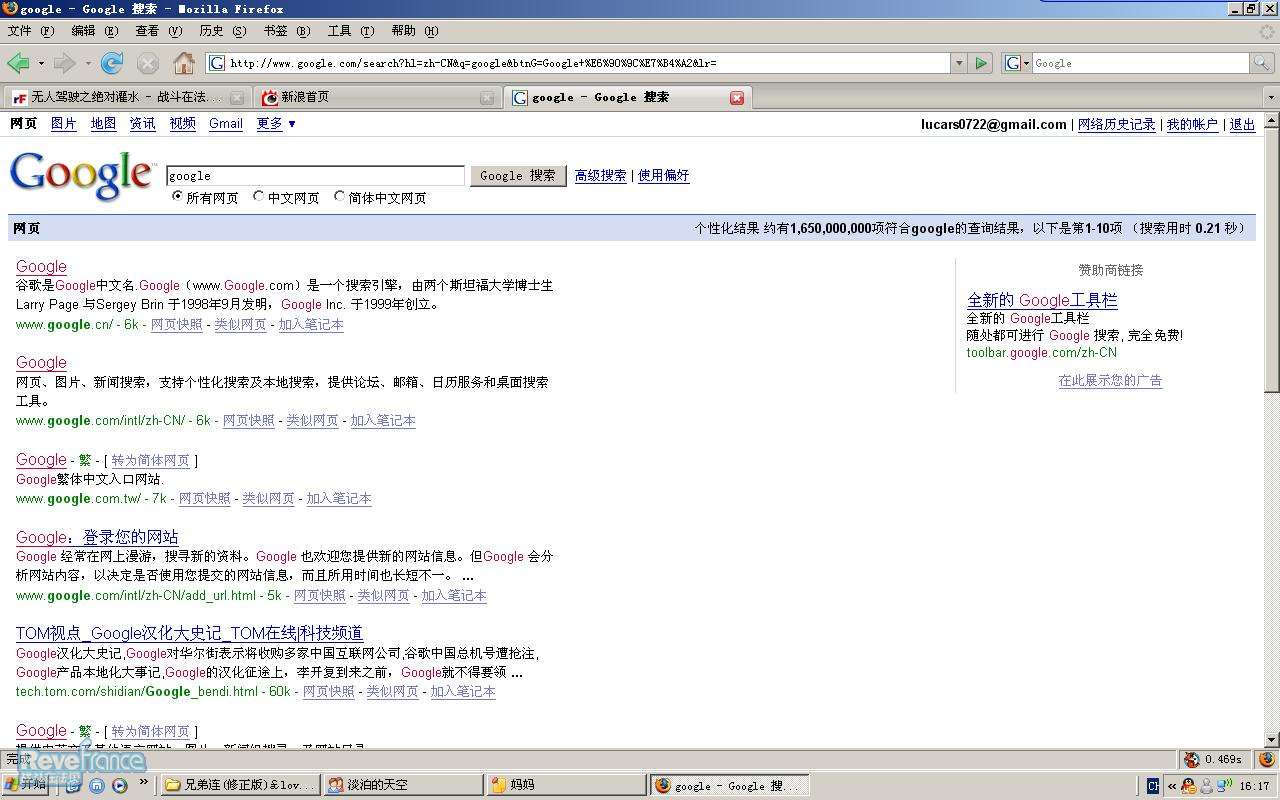Switch to the 妈妈 taskbar window
This screenshot has width=1280, height=800.
click(x=567, y=786)
